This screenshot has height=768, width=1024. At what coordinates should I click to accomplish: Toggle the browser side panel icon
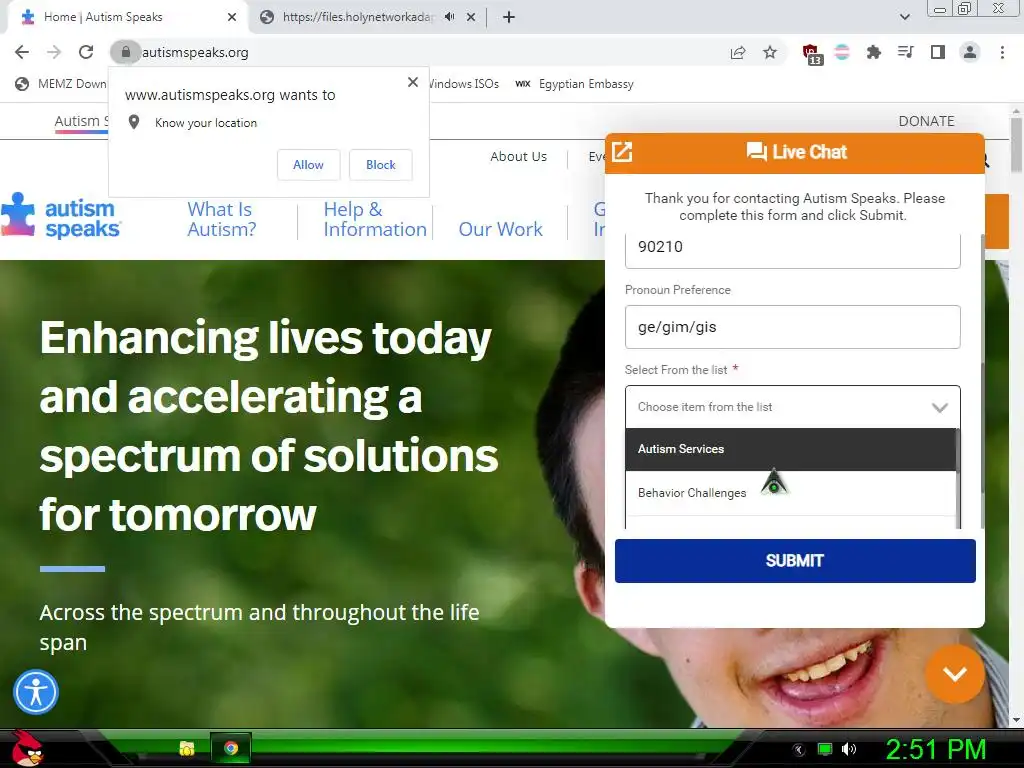[x=938, y=52]
